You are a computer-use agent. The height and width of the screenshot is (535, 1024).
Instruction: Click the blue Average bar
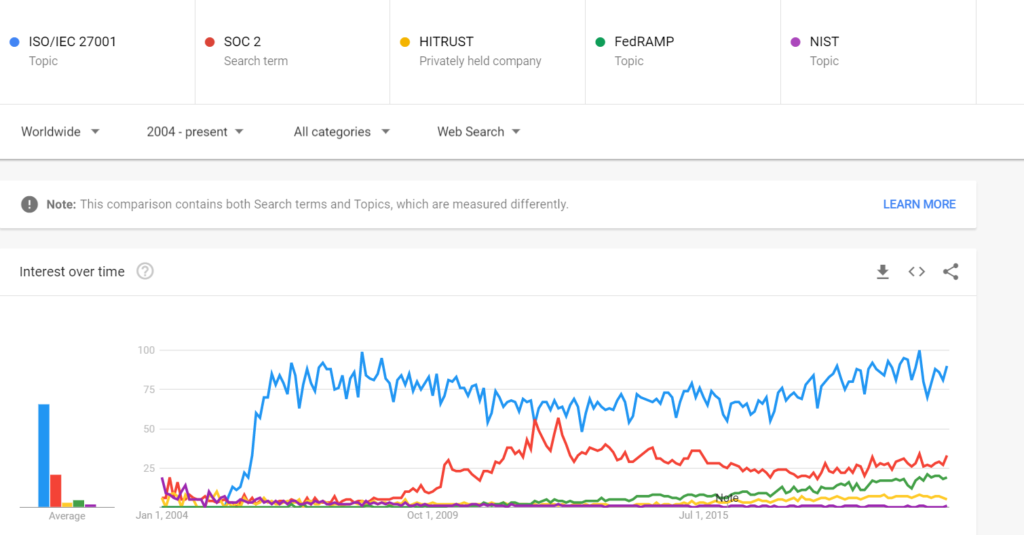pos(44,455)
